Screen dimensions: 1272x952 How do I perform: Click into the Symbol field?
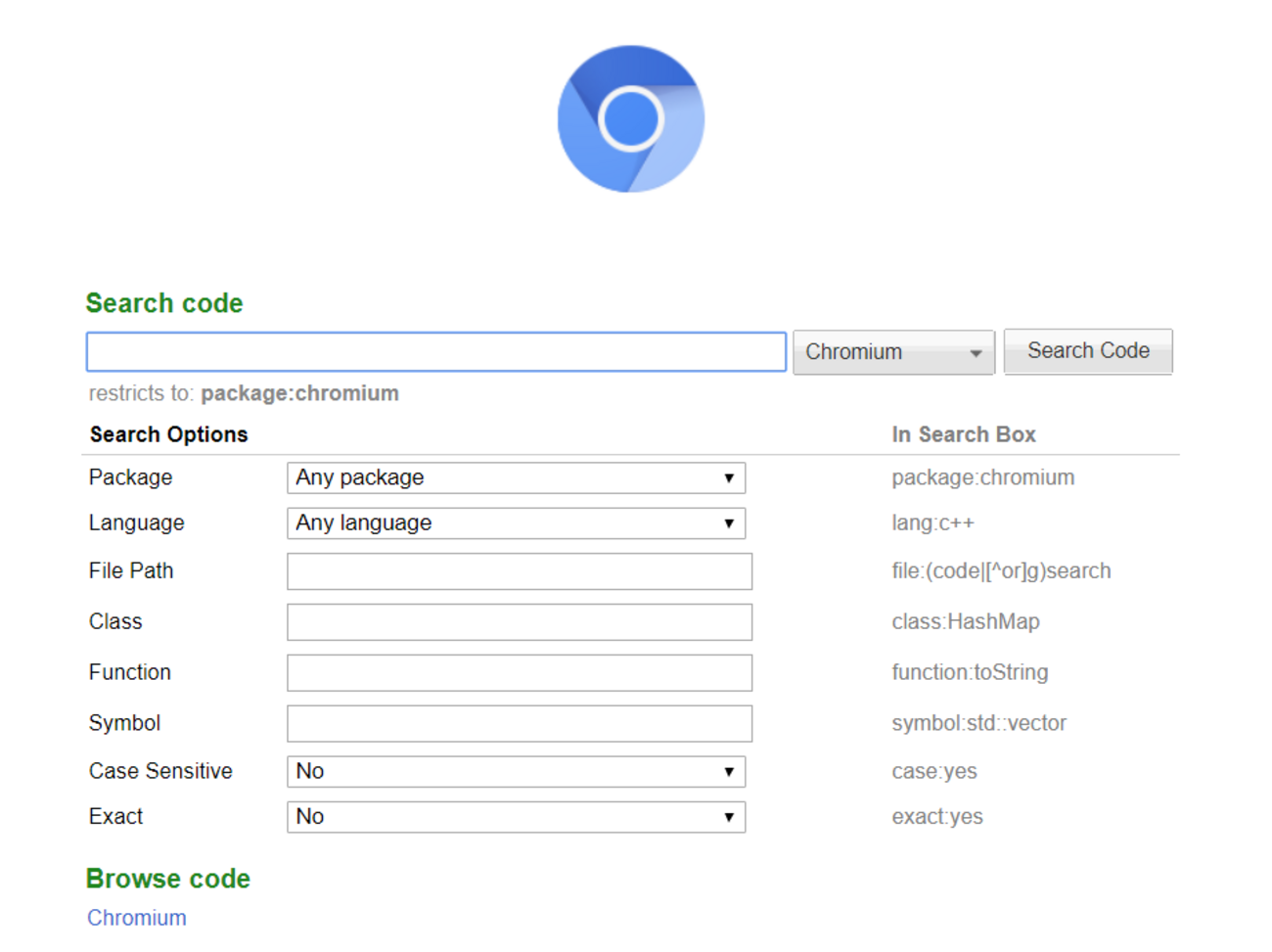(520, 724)
